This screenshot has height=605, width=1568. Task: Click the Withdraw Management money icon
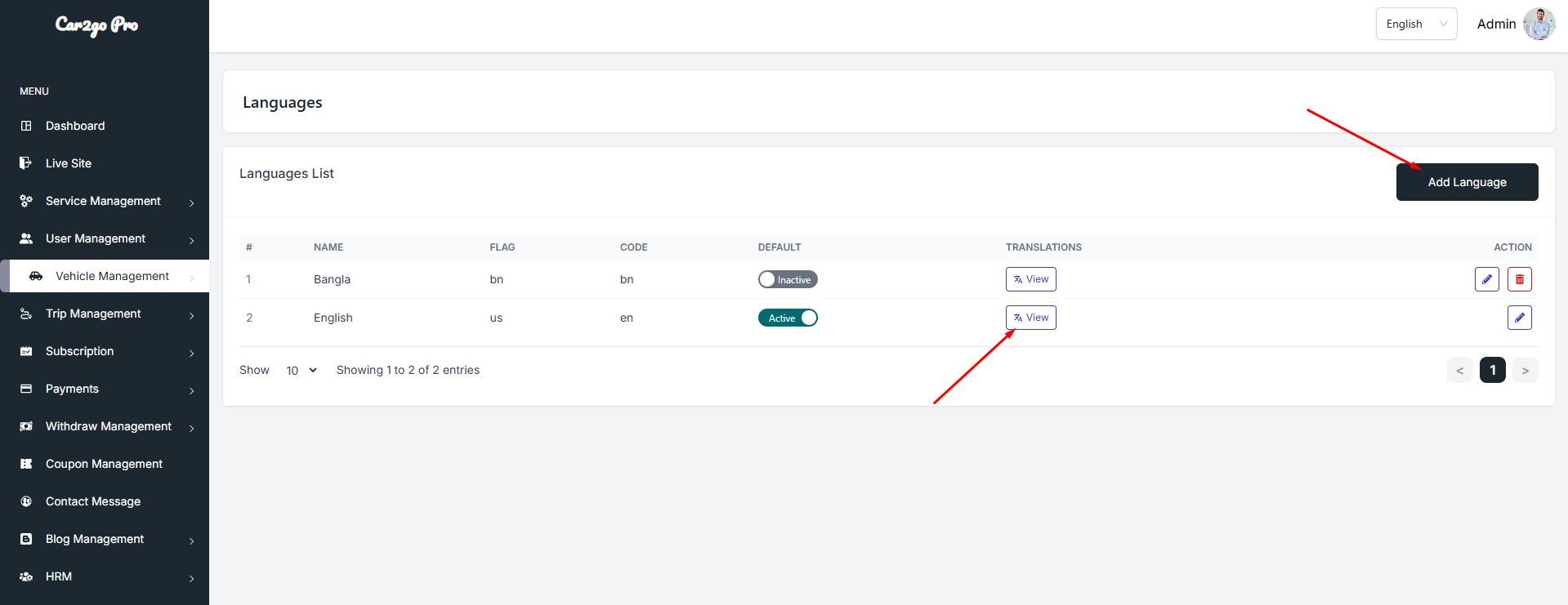tap(26, 426)
